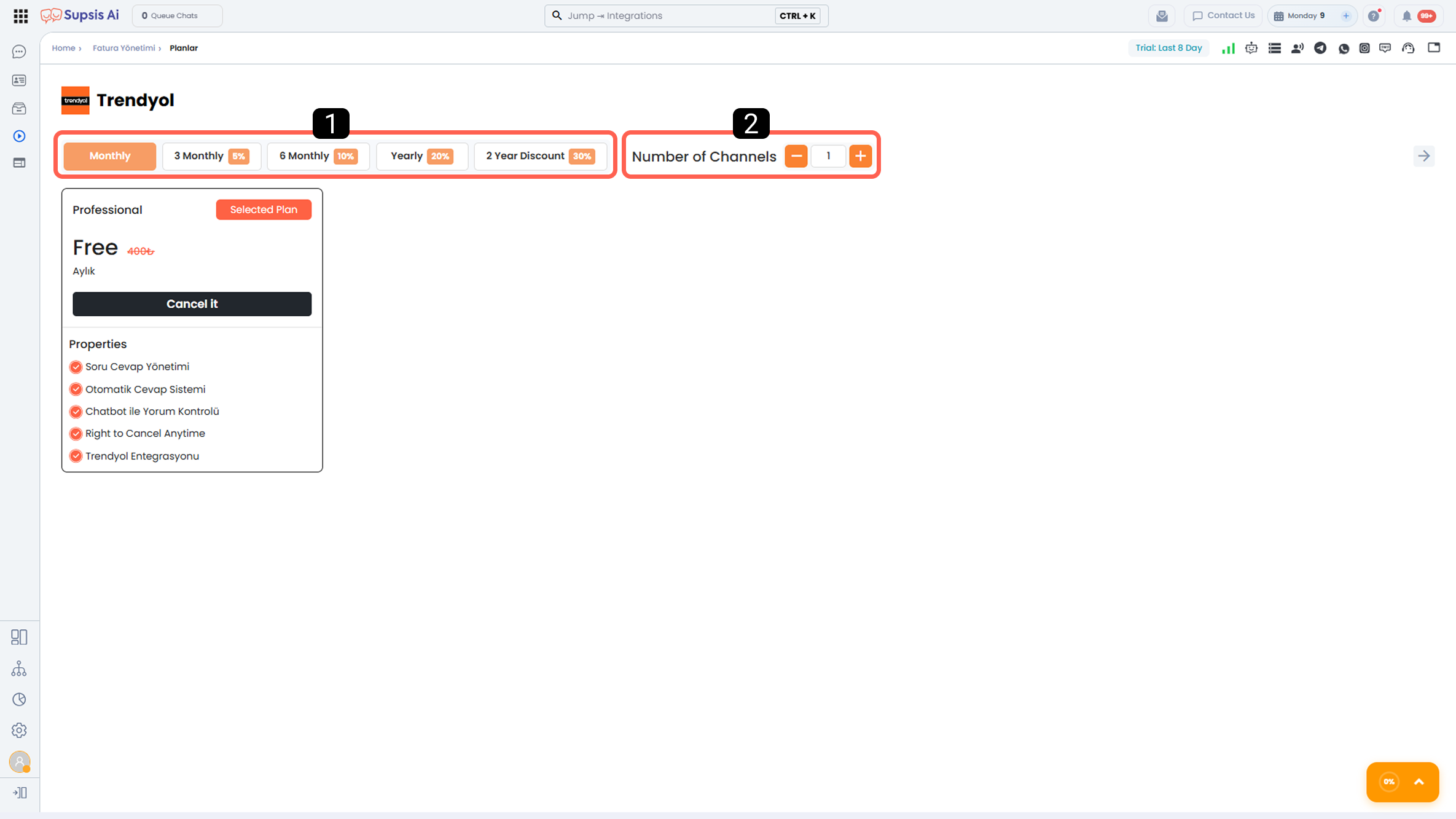Select the 2 Year Discount period
The image size is (1456, 819).
541,156
